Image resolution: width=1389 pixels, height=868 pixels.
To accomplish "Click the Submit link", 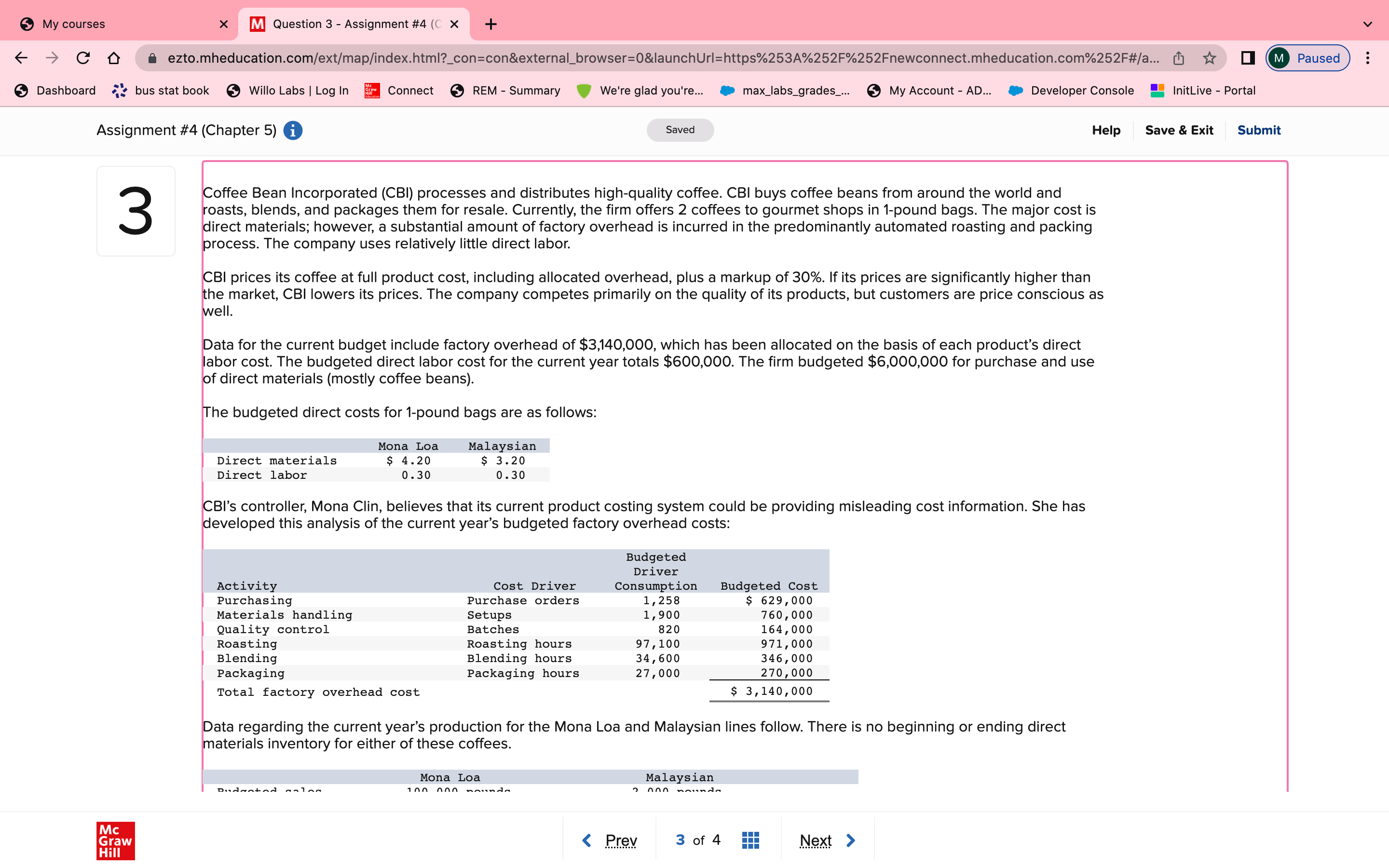I will 1259,130.
